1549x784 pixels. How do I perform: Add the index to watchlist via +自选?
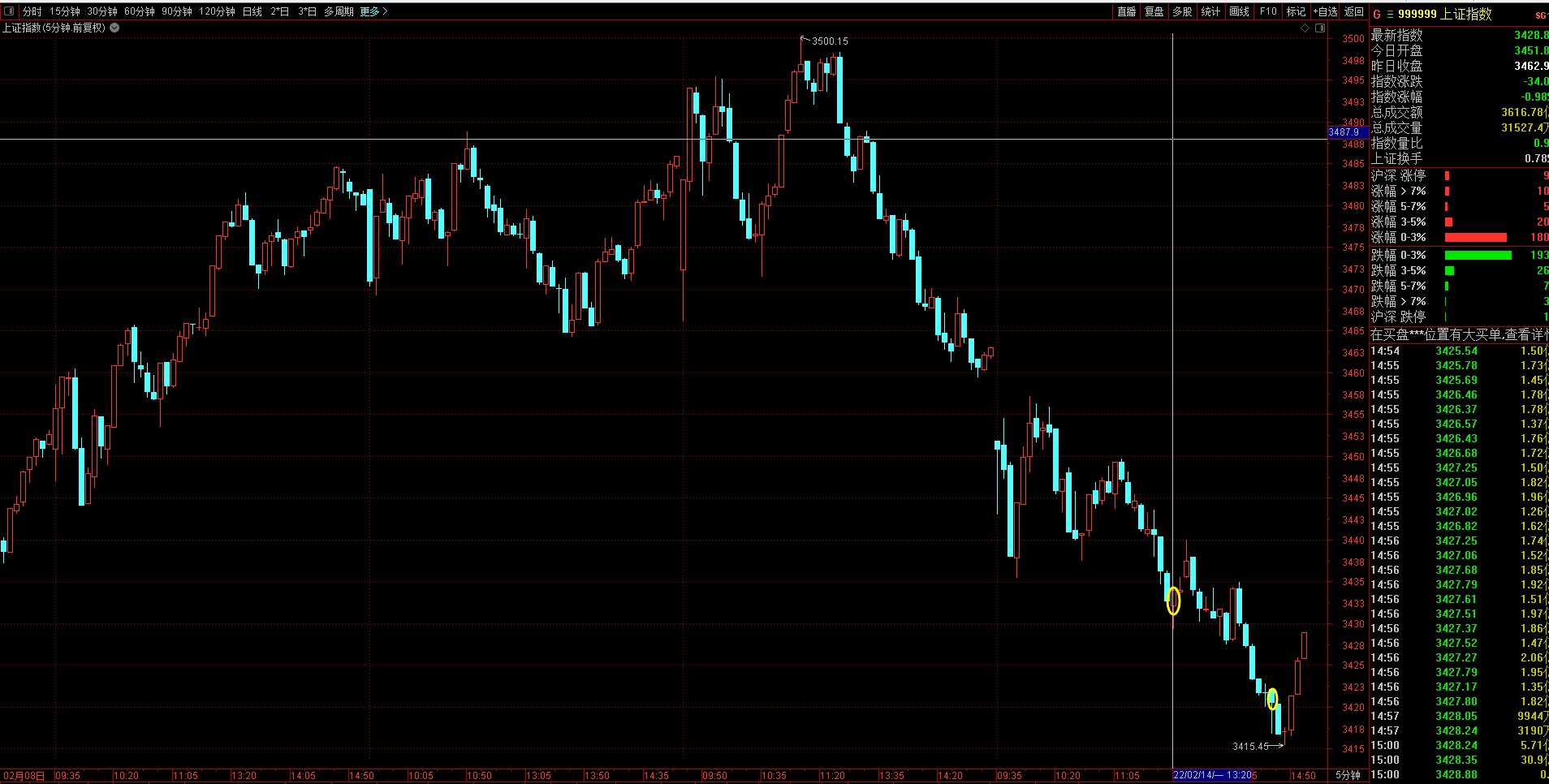pyautogui.click(x=1325, y=11)
